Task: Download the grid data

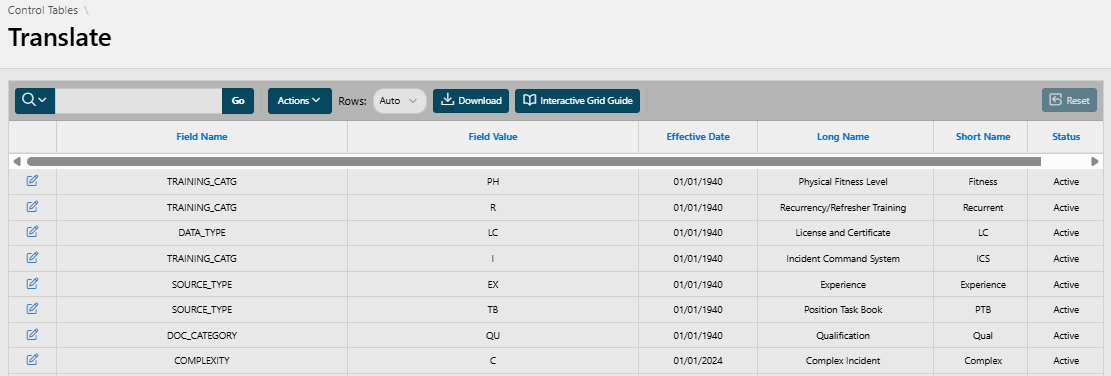Action: 471,101
